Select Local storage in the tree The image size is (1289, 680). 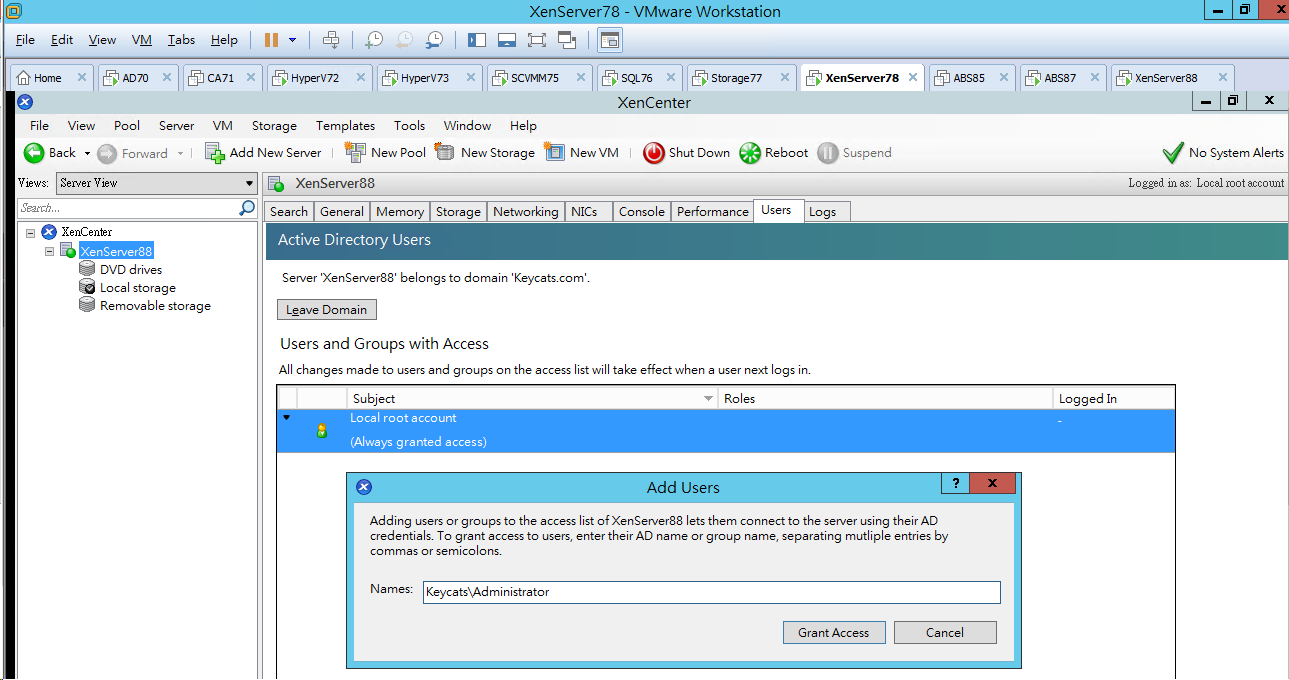(x=138, y=288)
